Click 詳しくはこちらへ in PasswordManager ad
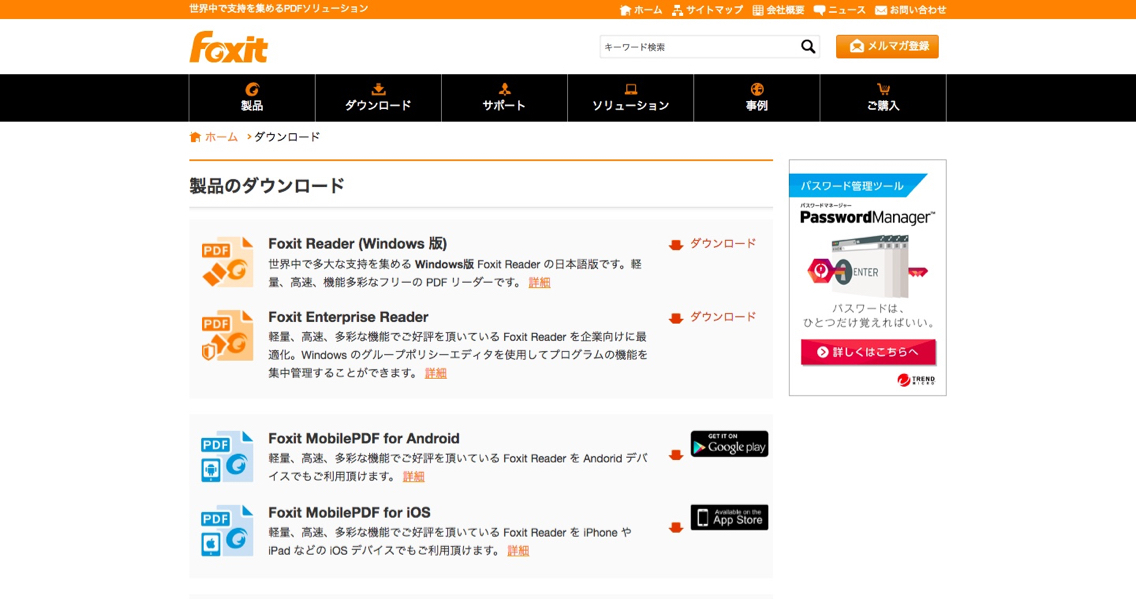This screenshot has height=599, width=1136. [868, 352]
